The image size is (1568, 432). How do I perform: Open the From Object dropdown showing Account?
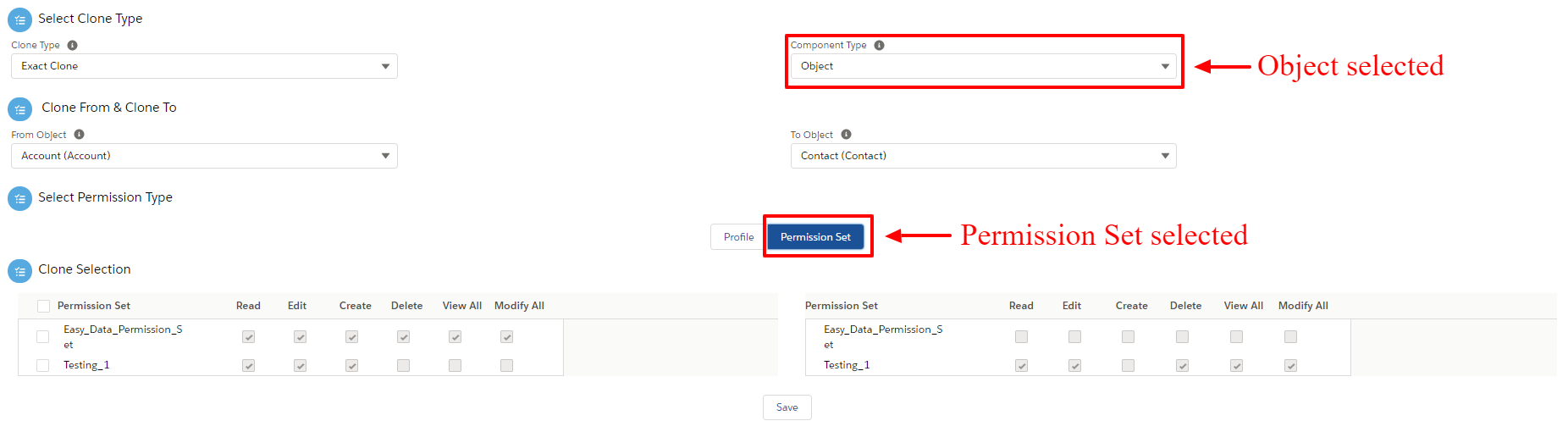point(204,156)
